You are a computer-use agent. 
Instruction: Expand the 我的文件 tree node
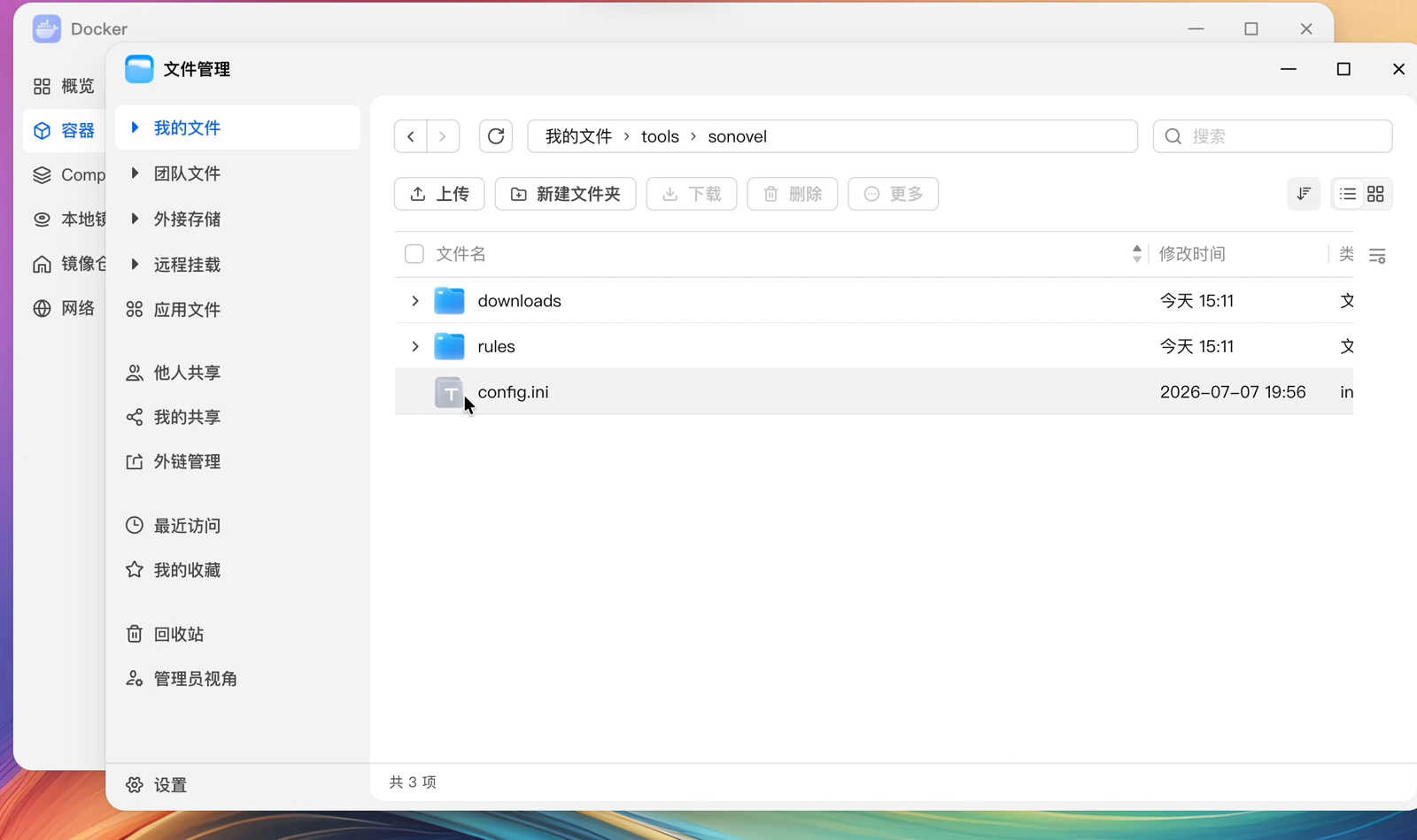pos(135,127)
